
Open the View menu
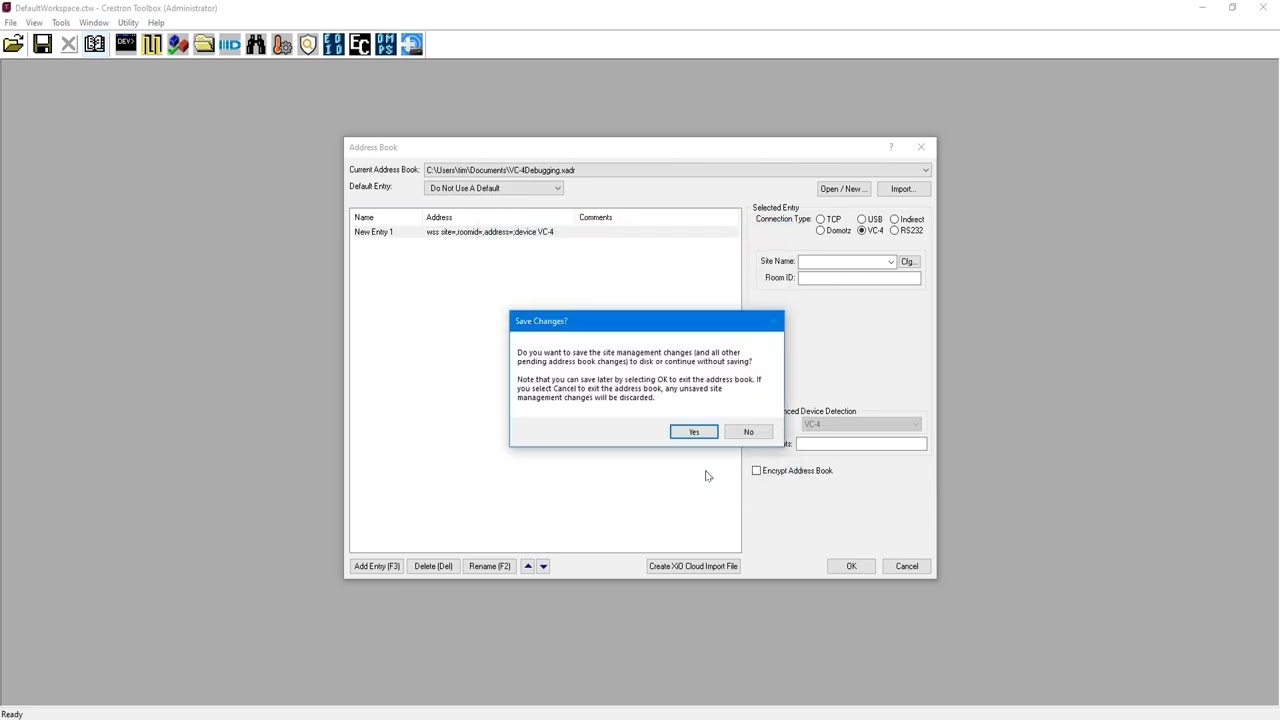coord(34,22)
